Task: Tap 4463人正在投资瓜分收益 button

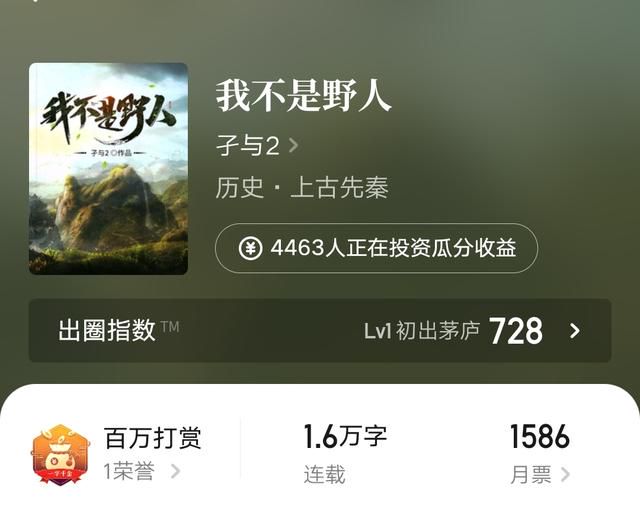Action: [376, 248]
